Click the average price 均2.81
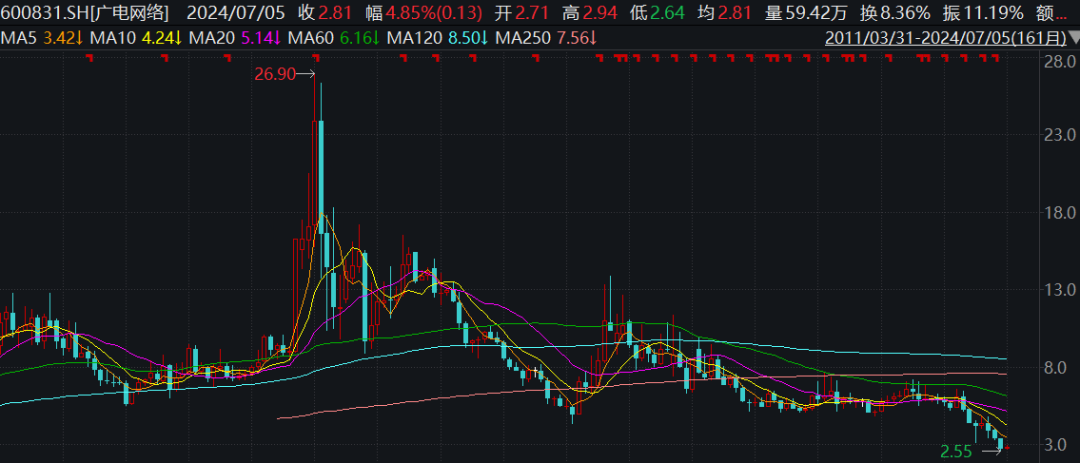This screenshot has width=1080, height=463. [x=723, y=12]
